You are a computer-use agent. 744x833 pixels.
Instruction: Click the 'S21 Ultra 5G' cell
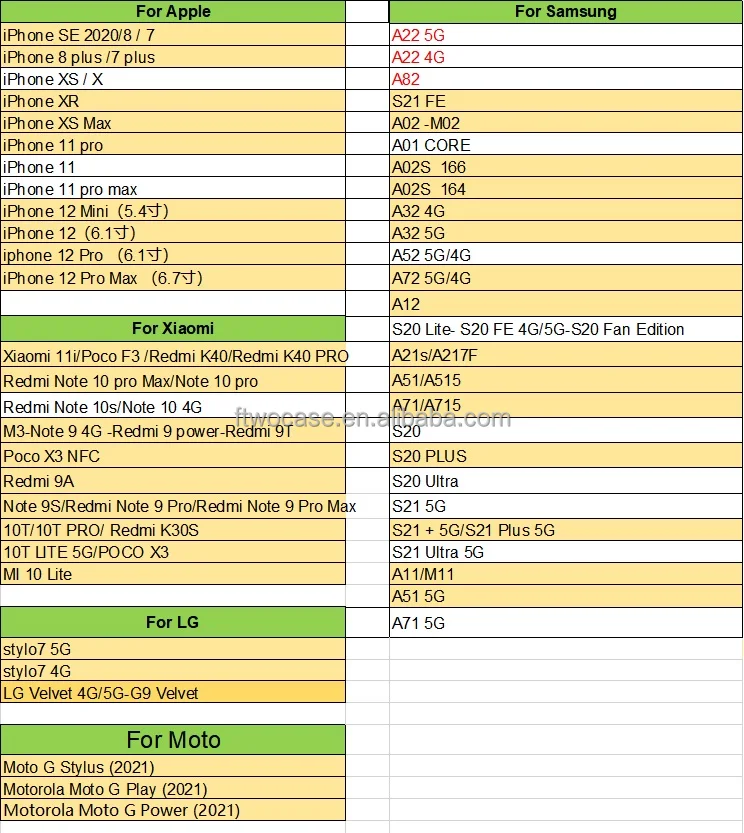[x=565, y=552]
